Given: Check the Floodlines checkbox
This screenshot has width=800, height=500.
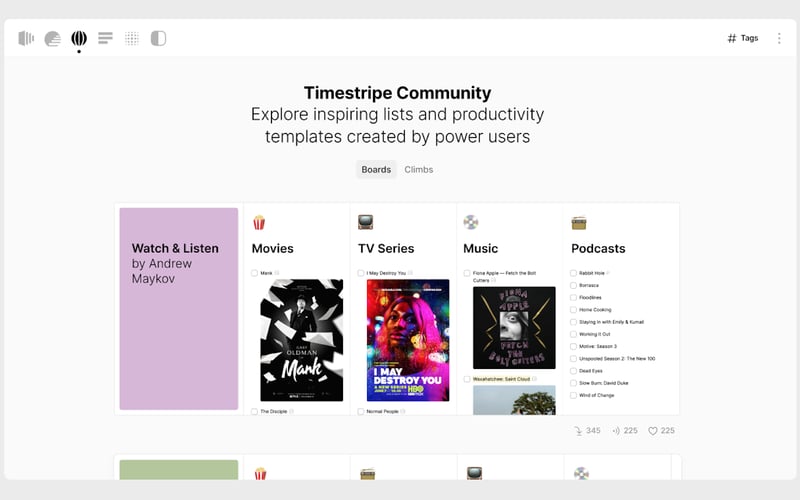Looking at the screenshot, I should pyautogui.click(x=573, y=297).
